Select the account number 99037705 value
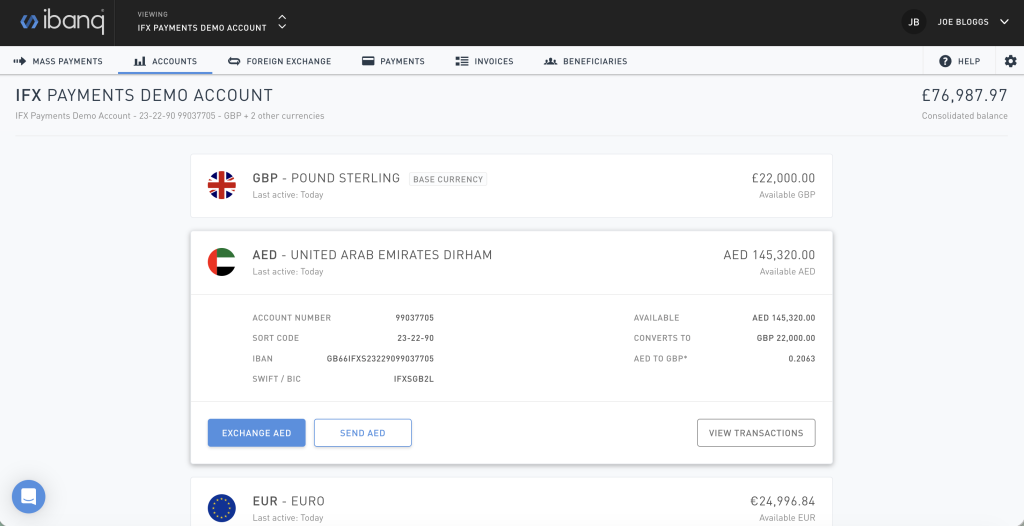The width and height of the screenshot is (1024, 526). (x=415, y=318)
